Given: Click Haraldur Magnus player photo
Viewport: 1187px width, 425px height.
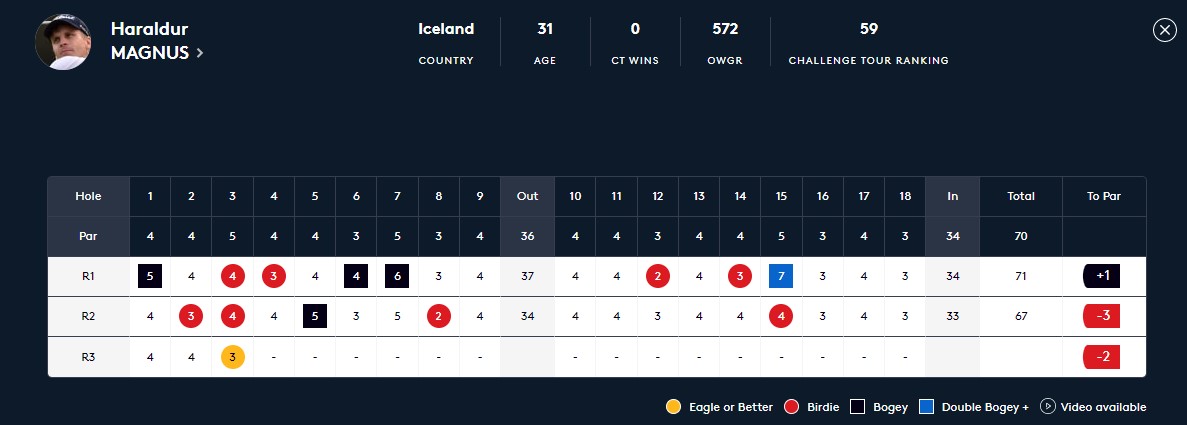Looking at the screenshot, I should [x=63, y=42].
